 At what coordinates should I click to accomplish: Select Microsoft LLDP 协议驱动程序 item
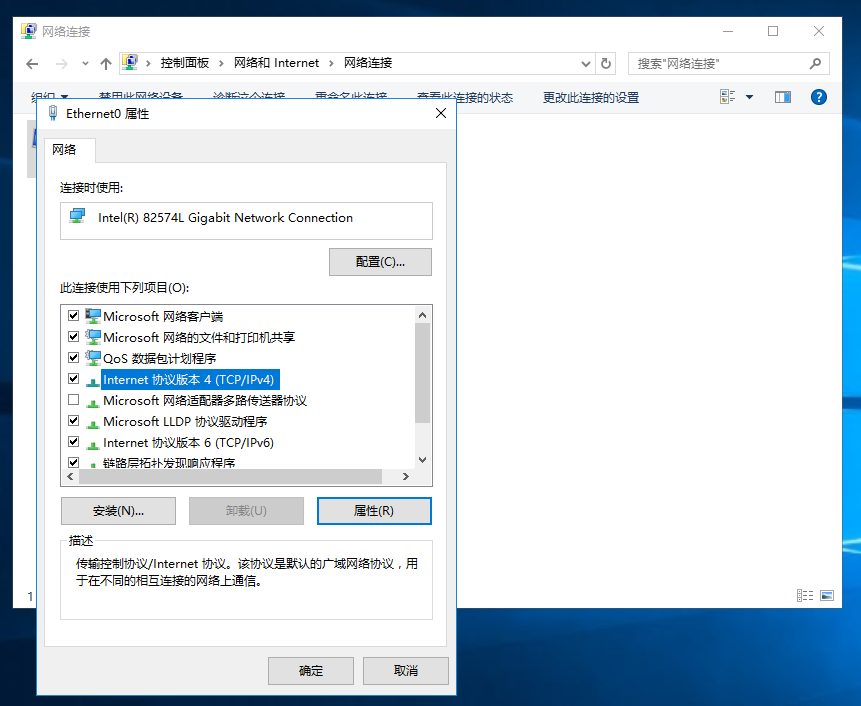(185, 422)
